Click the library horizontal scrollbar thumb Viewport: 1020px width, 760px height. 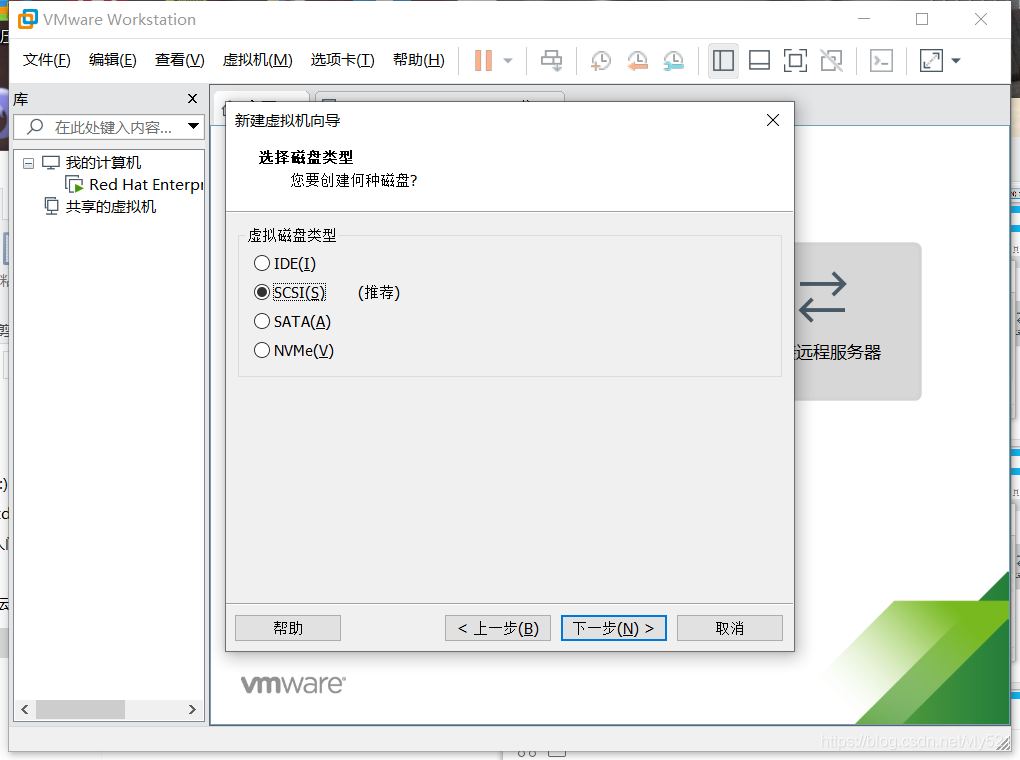tap(80, 709)
